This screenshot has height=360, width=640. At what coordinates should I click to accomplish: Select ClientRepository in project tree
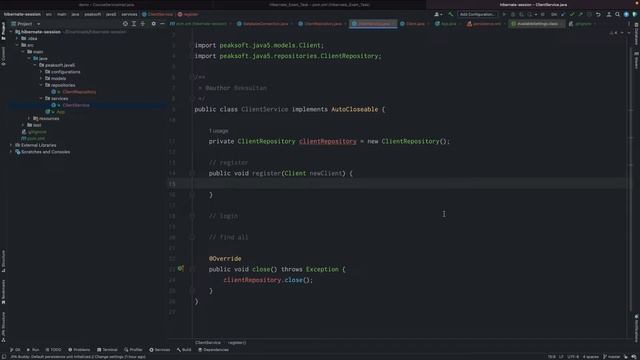(x=79, y=92)
